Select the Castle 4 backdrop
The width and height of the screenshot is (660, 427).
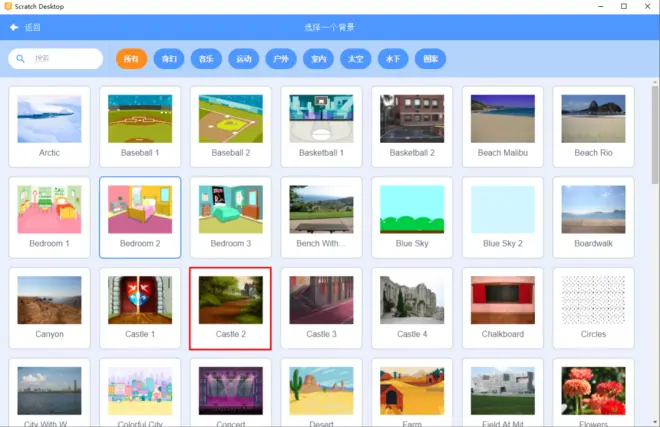point(412,308)
